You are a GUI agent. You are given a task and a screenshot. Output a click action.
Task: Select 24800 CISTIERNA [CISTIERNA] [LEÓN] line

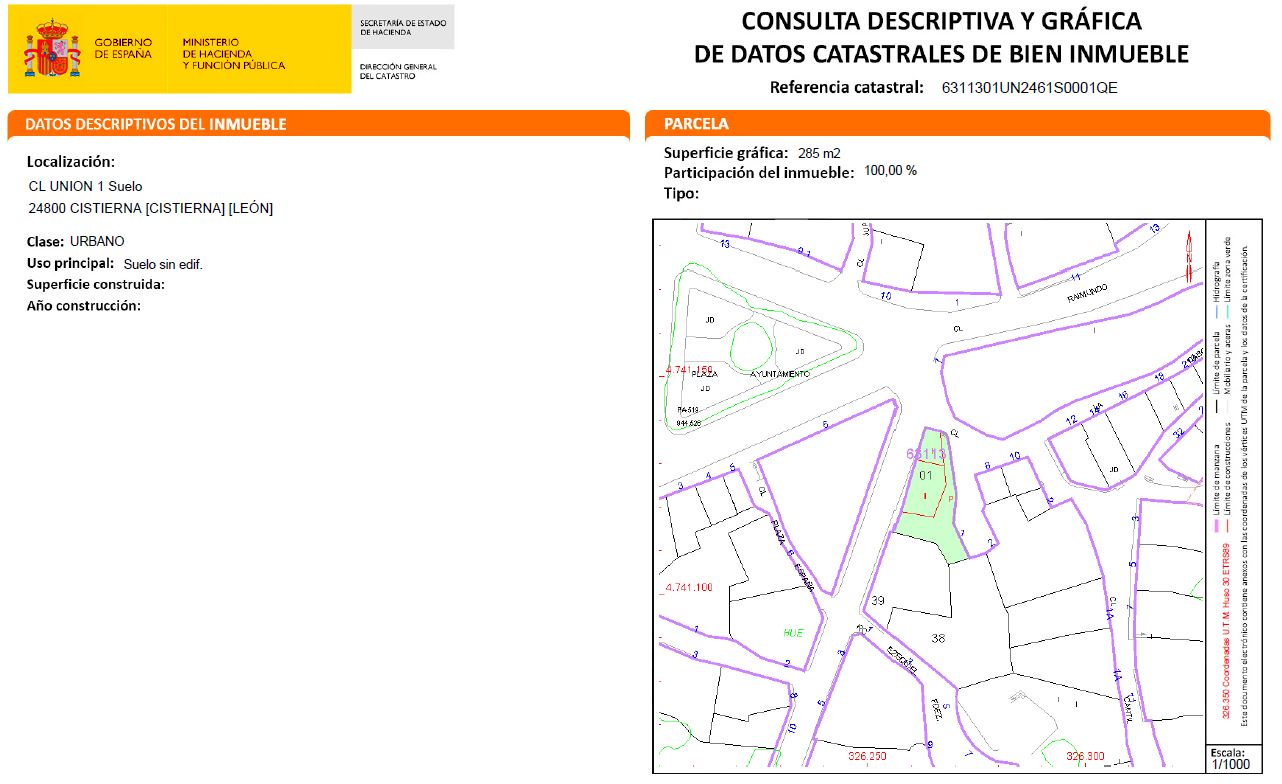151,208
